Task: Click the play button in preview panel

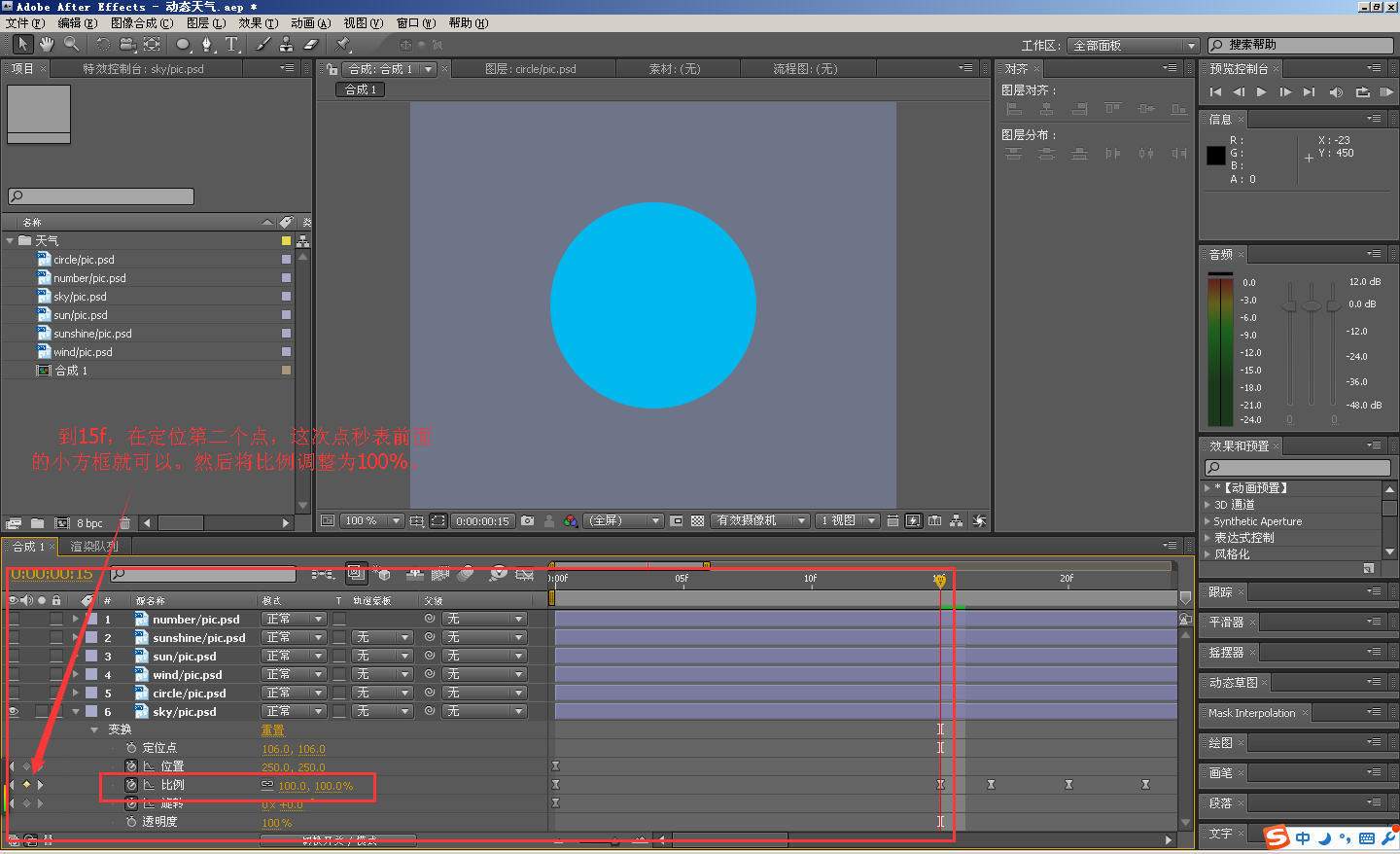Action: coord(1262,92)
